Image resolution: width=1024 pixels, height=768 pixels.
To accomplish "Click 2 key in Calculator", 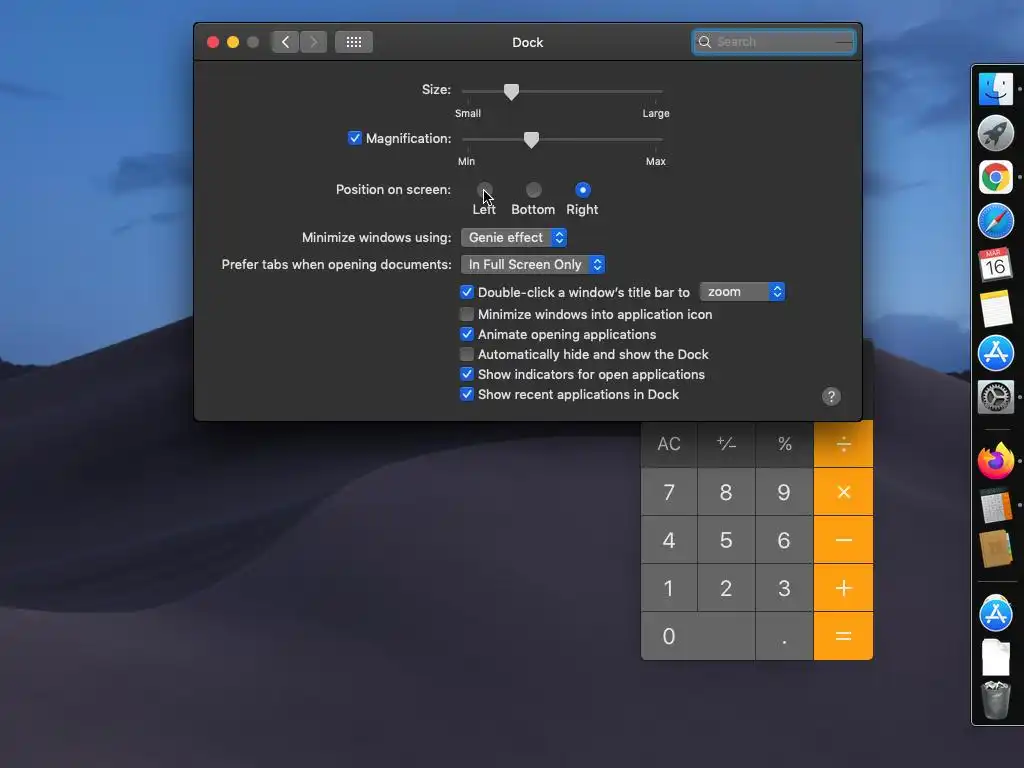I will coord(726,588).
